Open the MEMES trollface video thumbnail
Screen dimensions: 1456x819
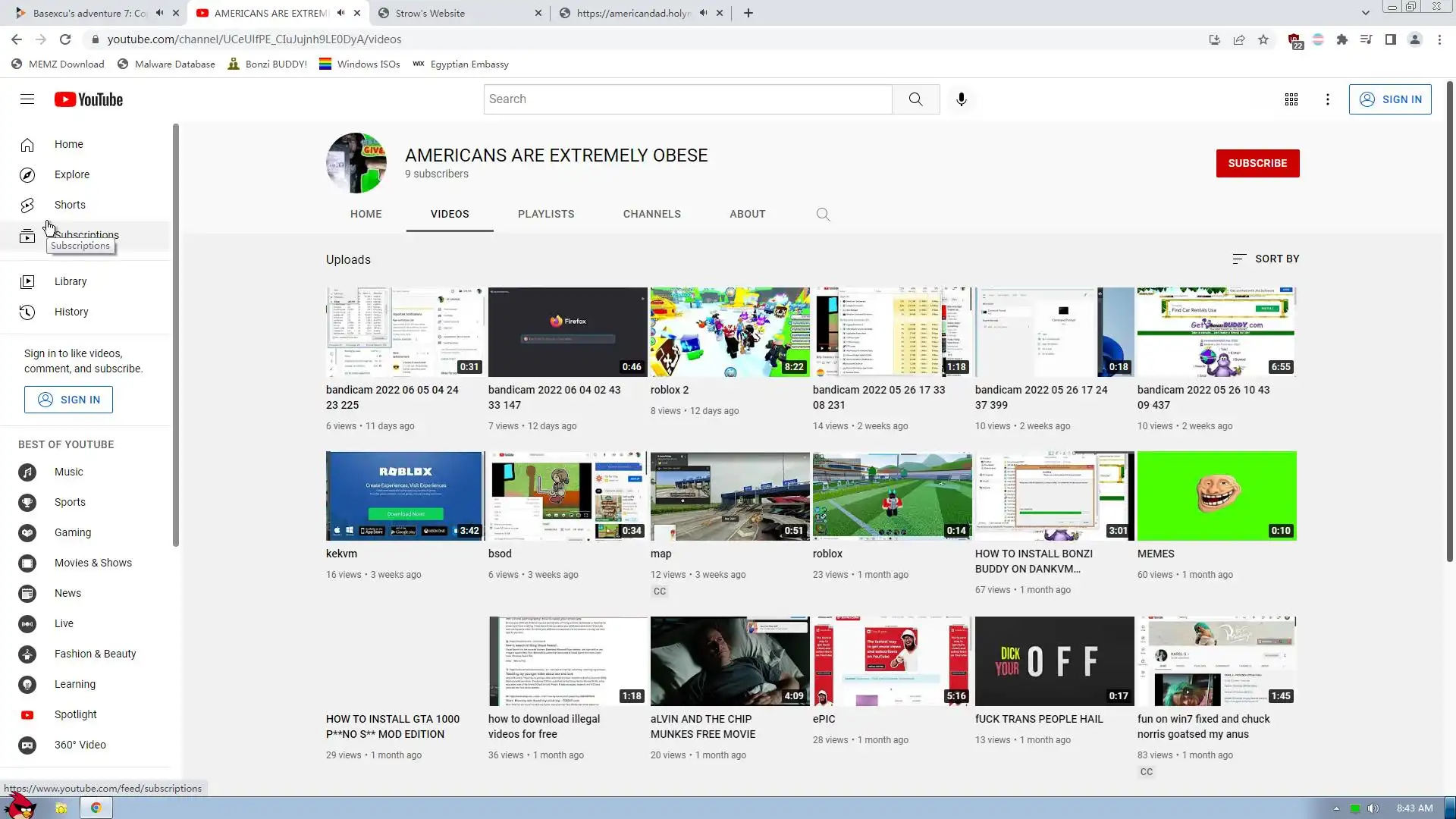pyautogui.click(x=1216, y=496)
